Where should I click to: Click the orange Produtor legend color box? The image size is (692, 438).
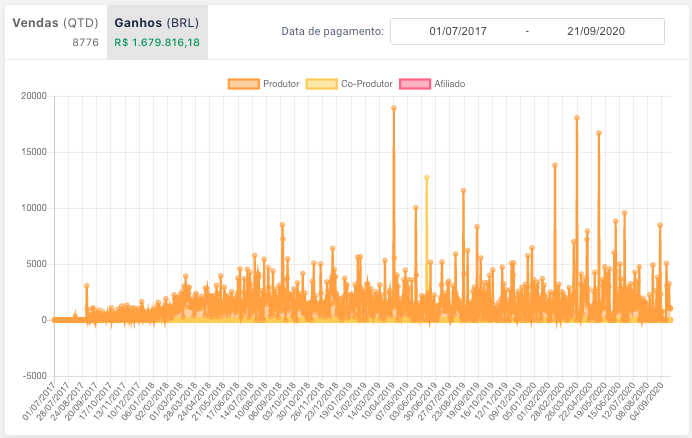click(x=243, y=84)
